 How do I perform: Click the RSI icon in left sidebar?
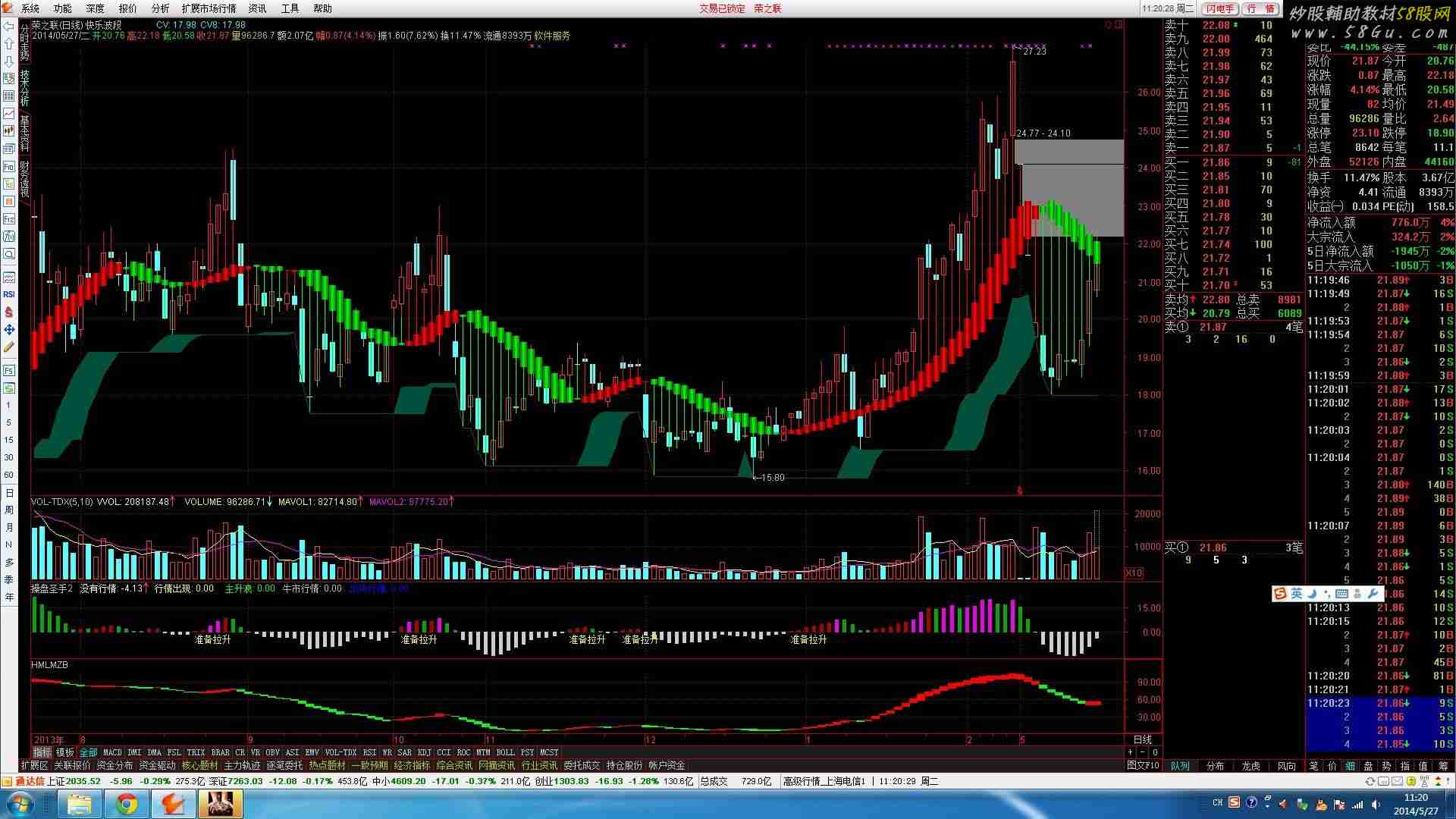pos(9,294)
